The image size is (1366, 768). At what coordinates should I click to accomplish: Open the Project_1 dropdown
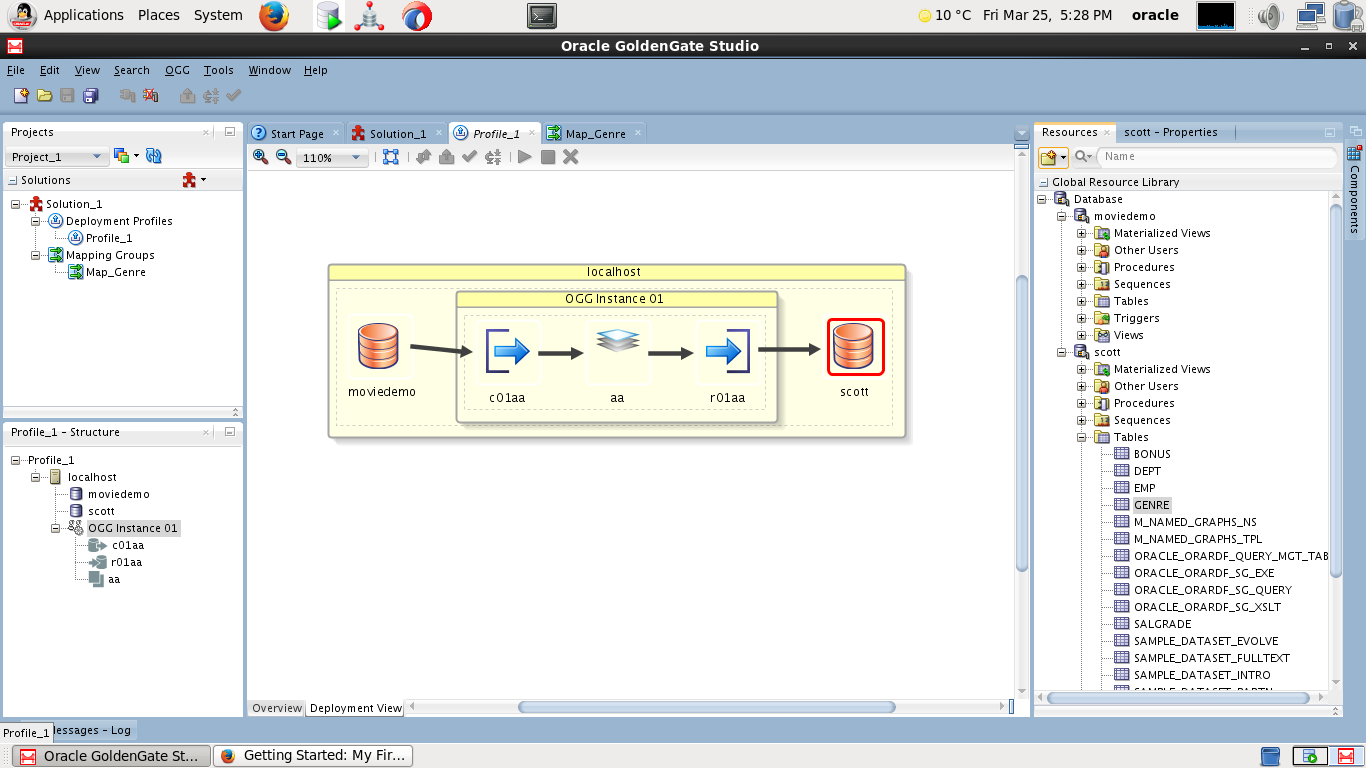[x=57, y=157]
